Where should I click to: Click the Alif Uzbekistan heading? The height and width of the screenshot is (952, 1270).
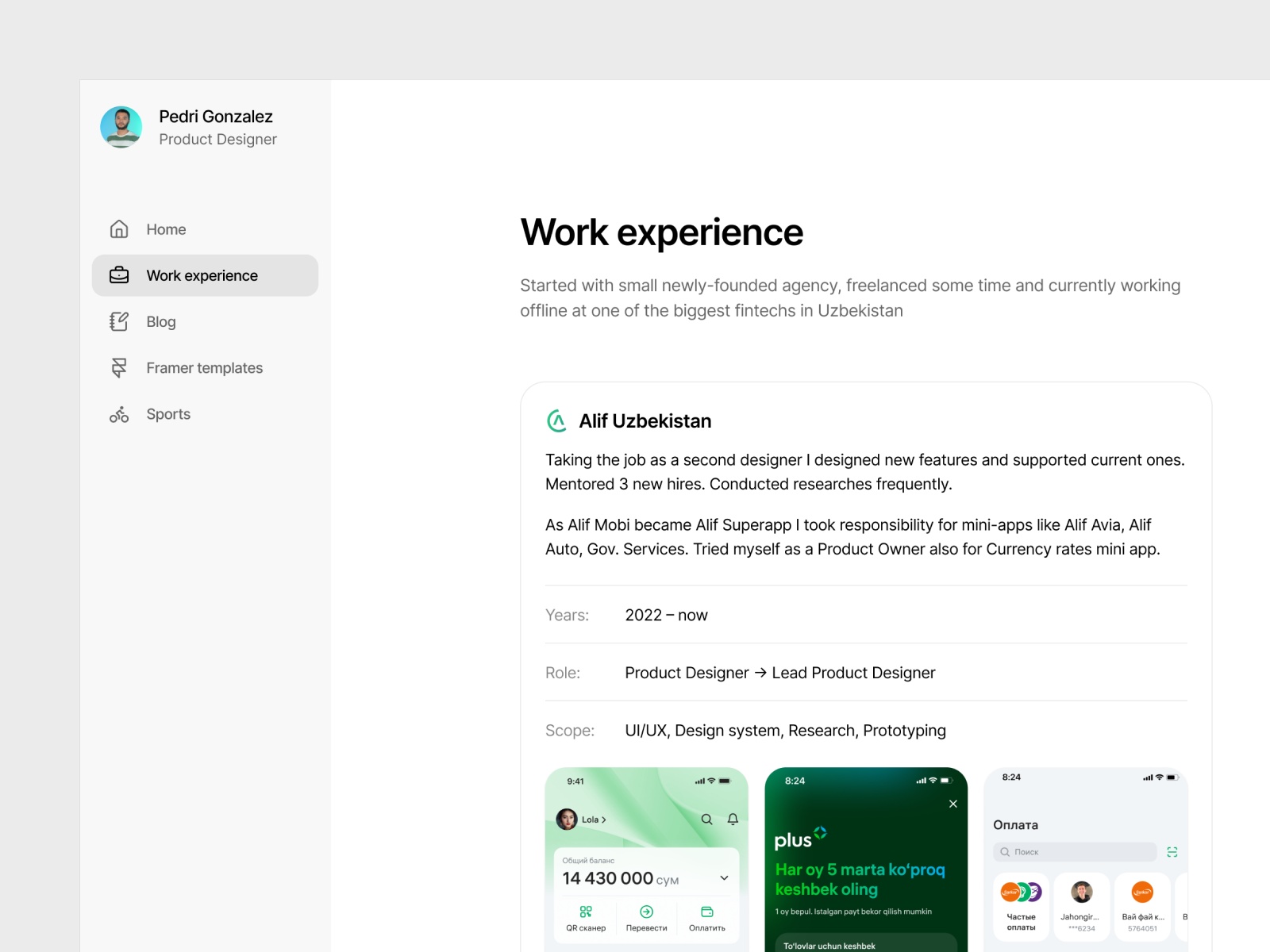(645, 421)
